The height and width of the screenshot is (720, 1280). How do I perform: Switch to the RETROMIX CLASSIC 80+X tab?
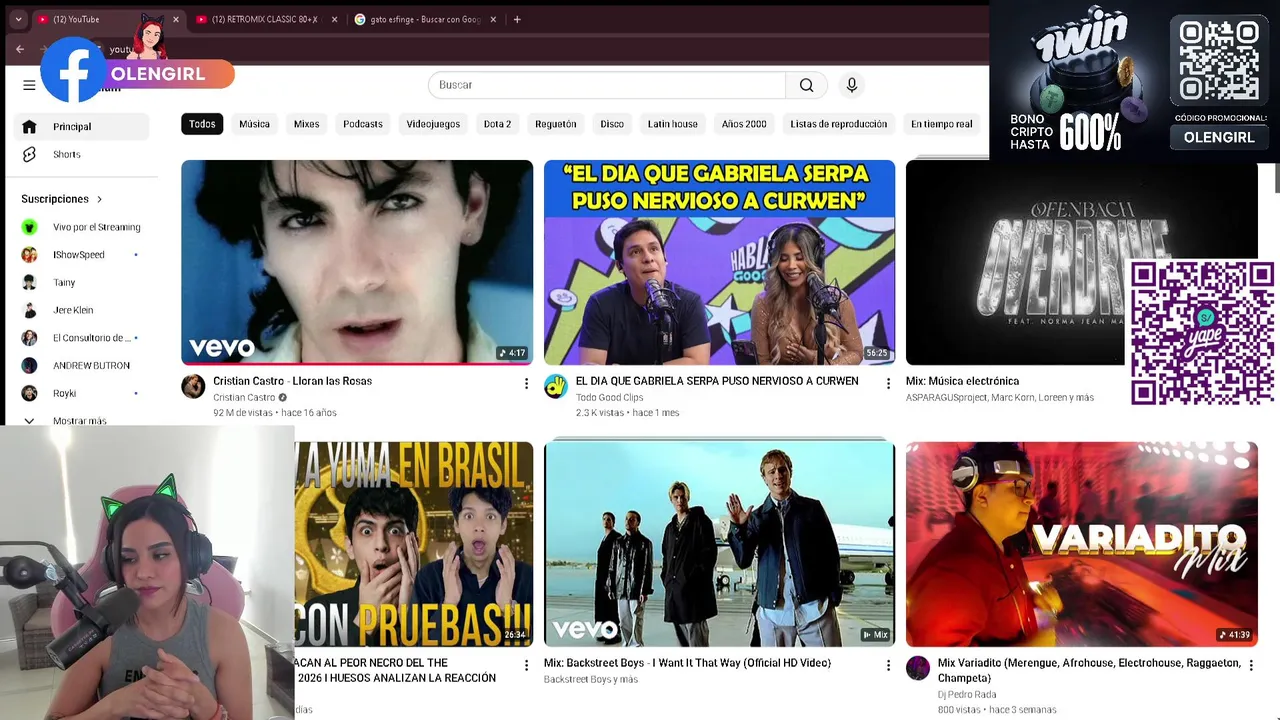tap(267, 19)
